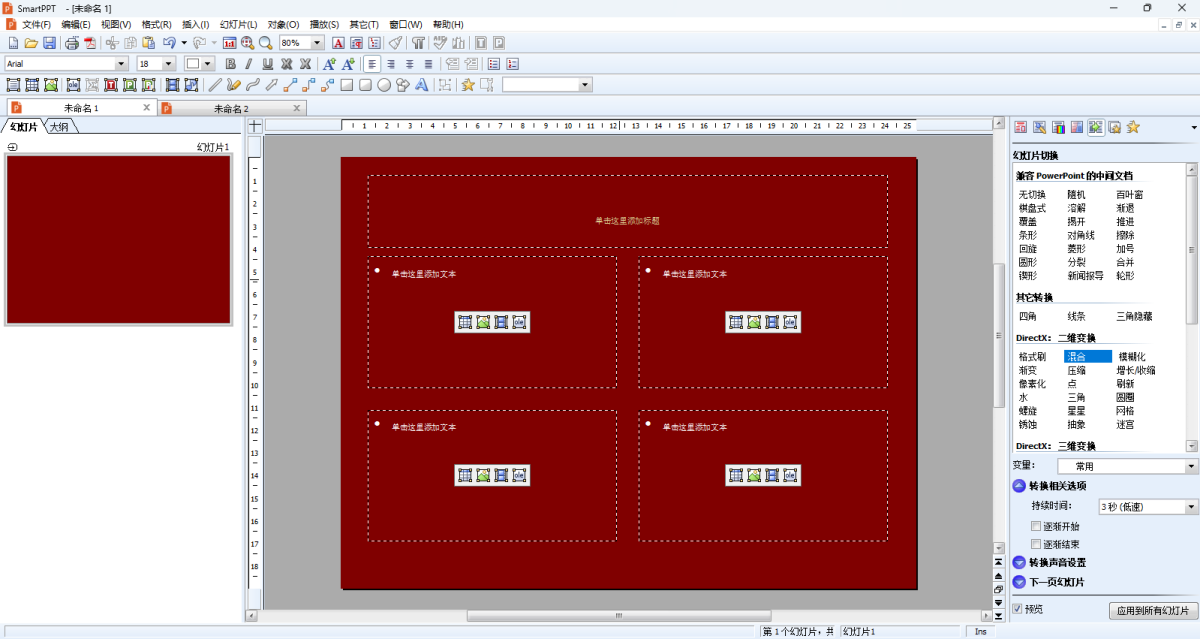Click the 应用到所有幻灯片 button
The width and height of the screenshot is (1200, 639).
coord(1153,610)
